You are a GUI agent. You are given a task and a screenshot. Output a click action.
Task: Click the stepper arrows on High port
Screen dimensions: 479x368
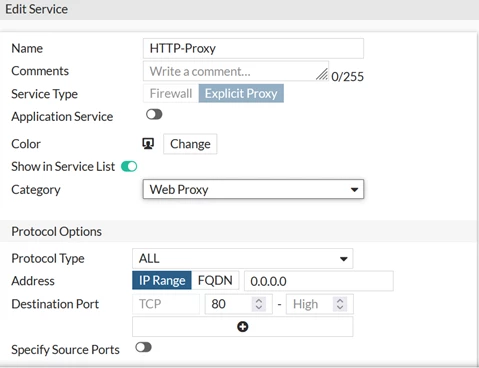[x=340, y=304]
